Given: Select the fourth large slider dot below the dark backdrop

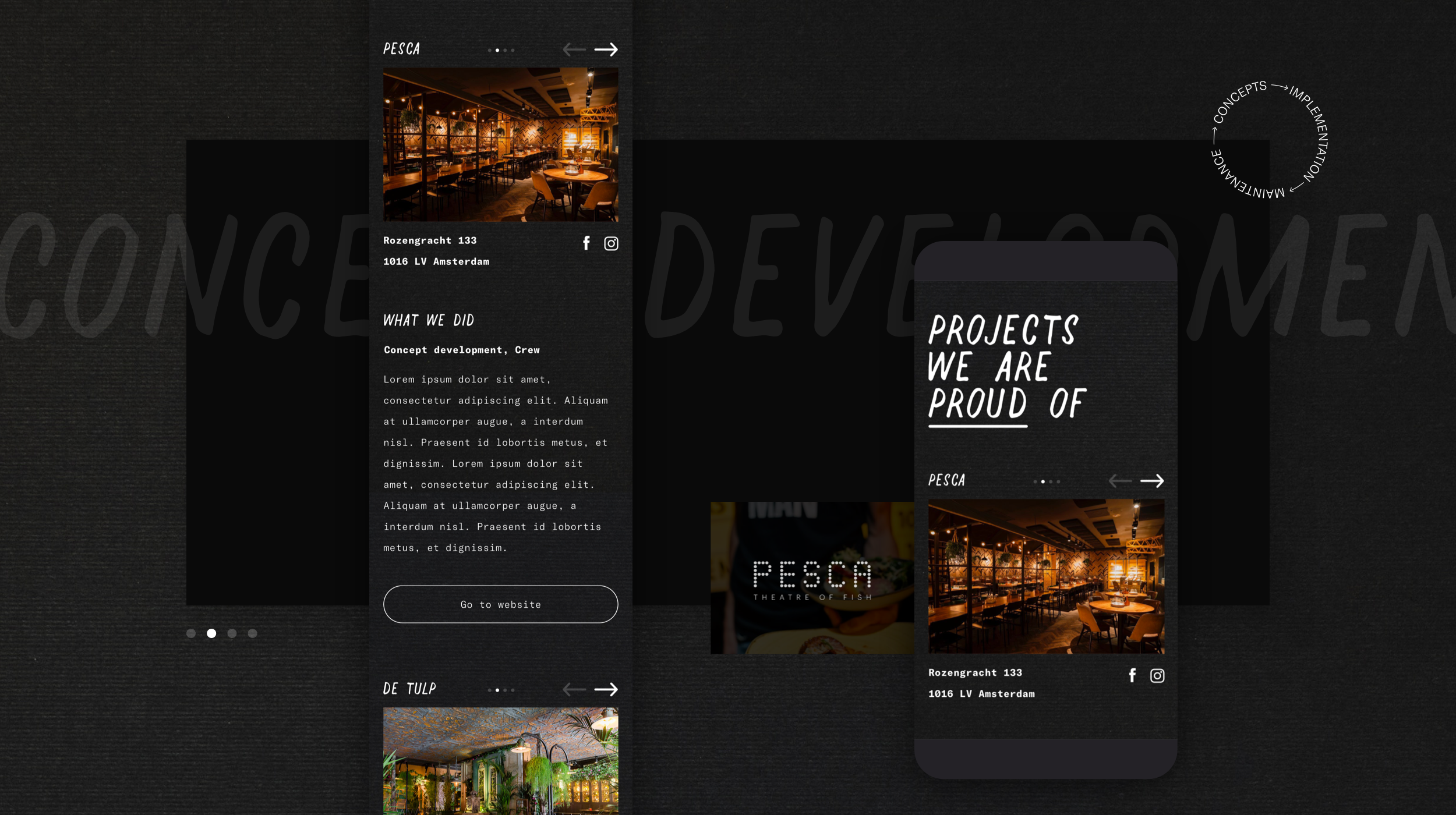Looking at the screenshot, I should point(252,633).
